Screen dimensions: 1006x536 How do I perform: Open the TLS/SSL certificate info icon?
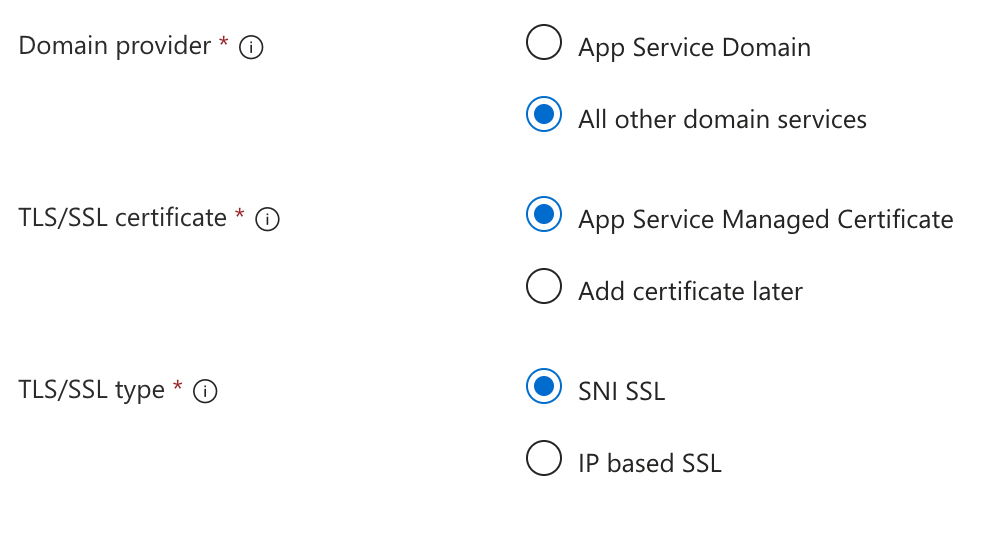point(267,219)
